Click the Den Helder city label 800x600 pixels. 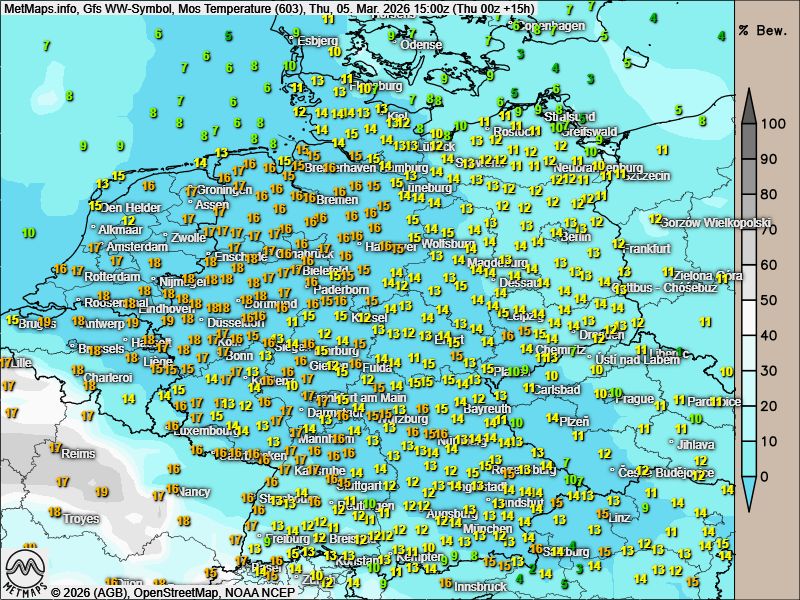coord(130,208)
